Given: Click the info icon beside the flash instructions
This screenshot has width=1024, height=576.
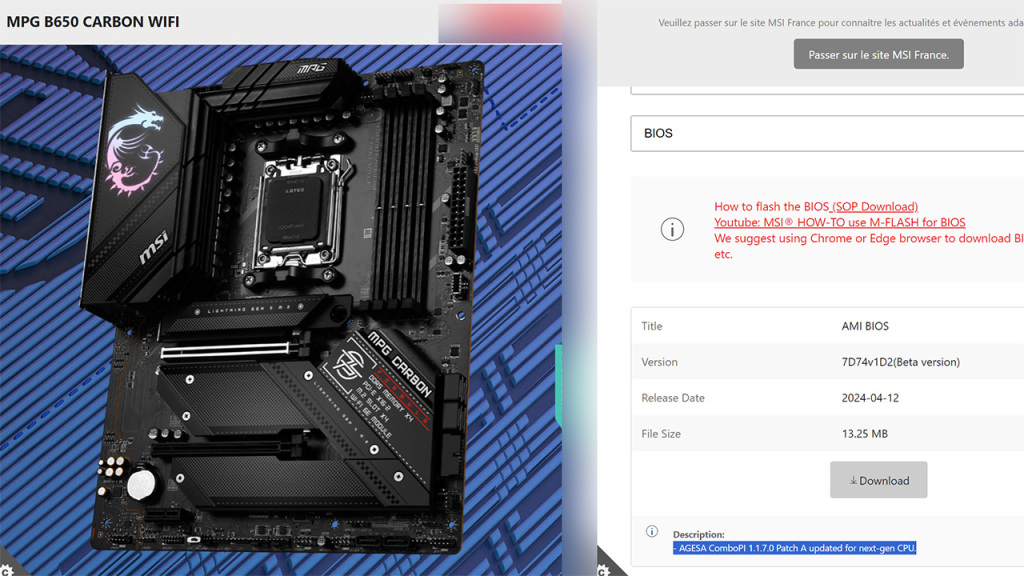Looking at the screenshot, I should (672, 229).
